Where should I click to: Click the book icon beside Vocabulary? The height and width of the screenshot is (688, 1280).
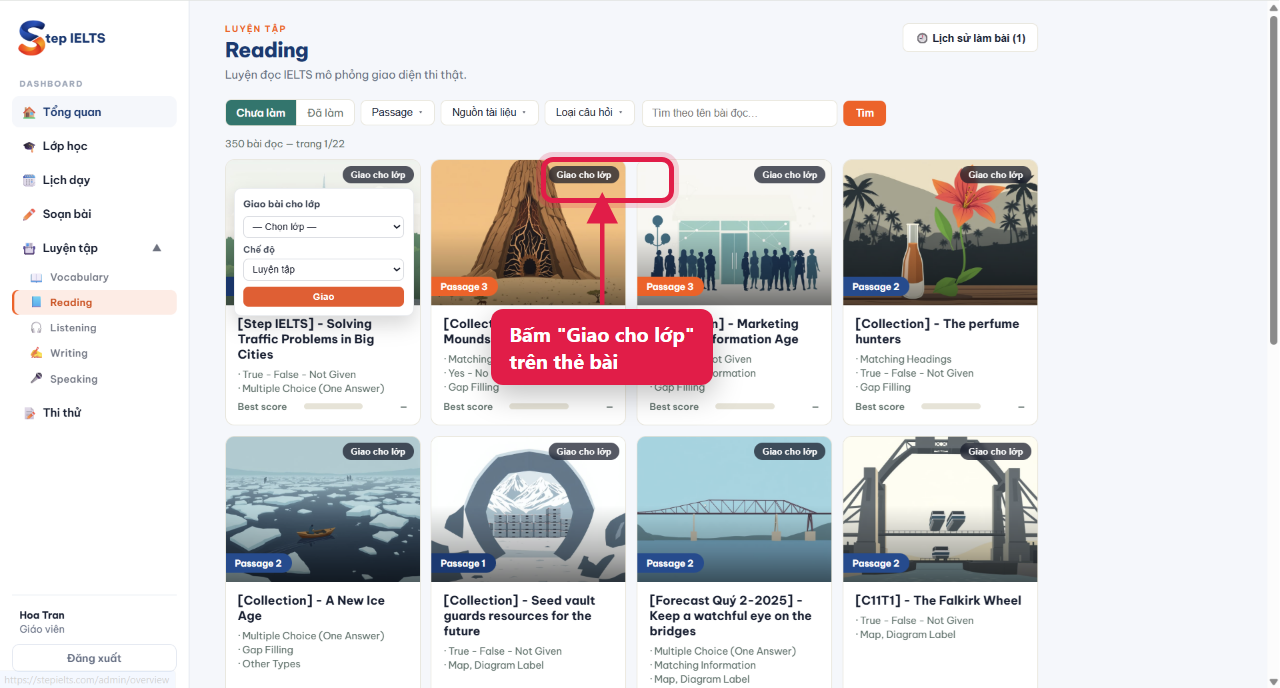pyautogui.click(x=36, y=277)
